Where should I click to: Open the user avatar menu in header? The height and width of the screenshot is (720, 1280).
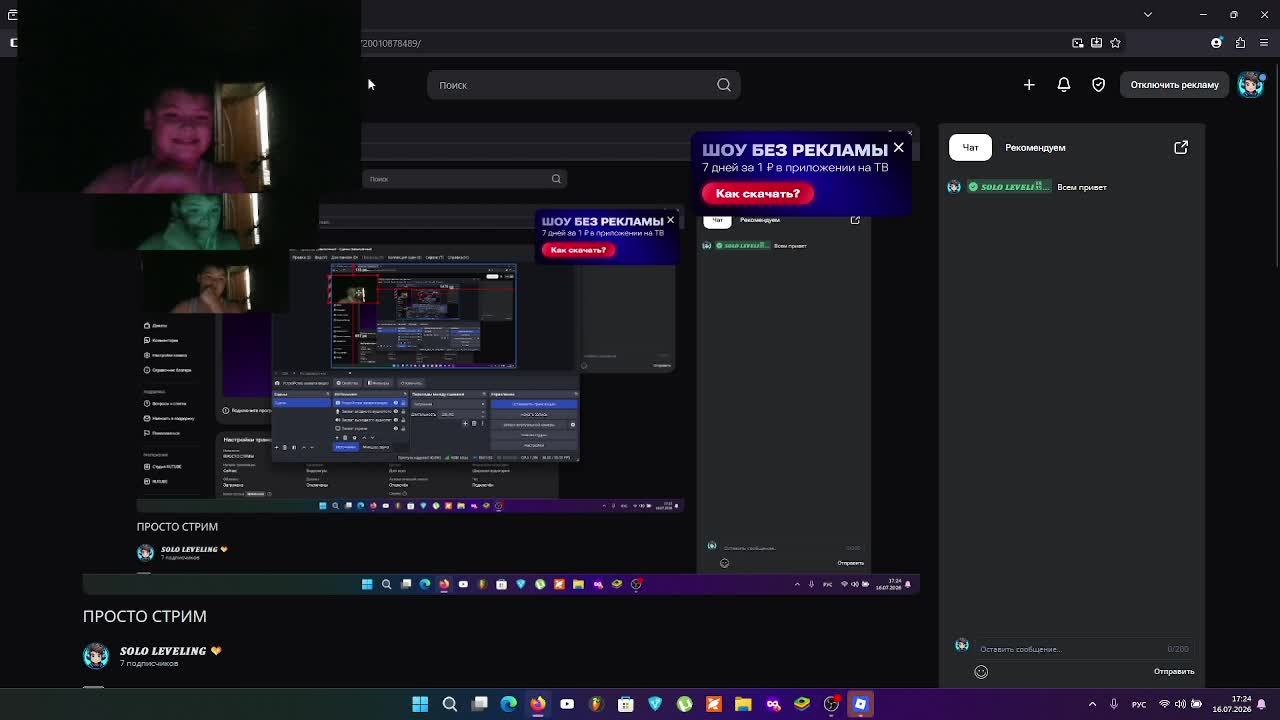1250,85
